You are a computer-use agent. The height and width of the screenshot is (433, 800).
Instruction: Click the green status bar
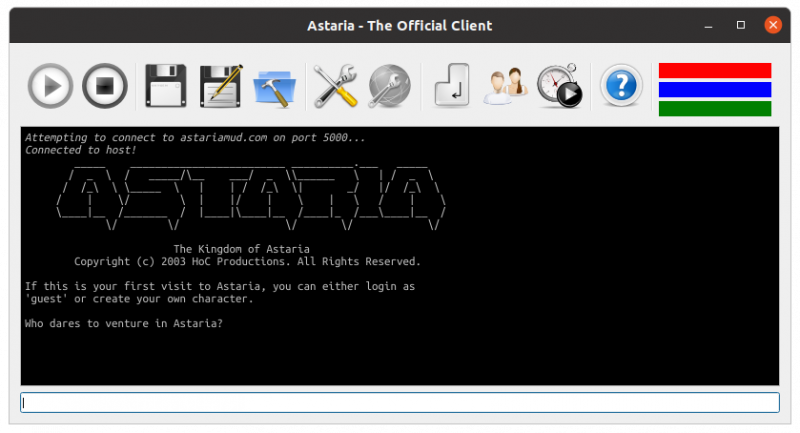pos(714,108)
